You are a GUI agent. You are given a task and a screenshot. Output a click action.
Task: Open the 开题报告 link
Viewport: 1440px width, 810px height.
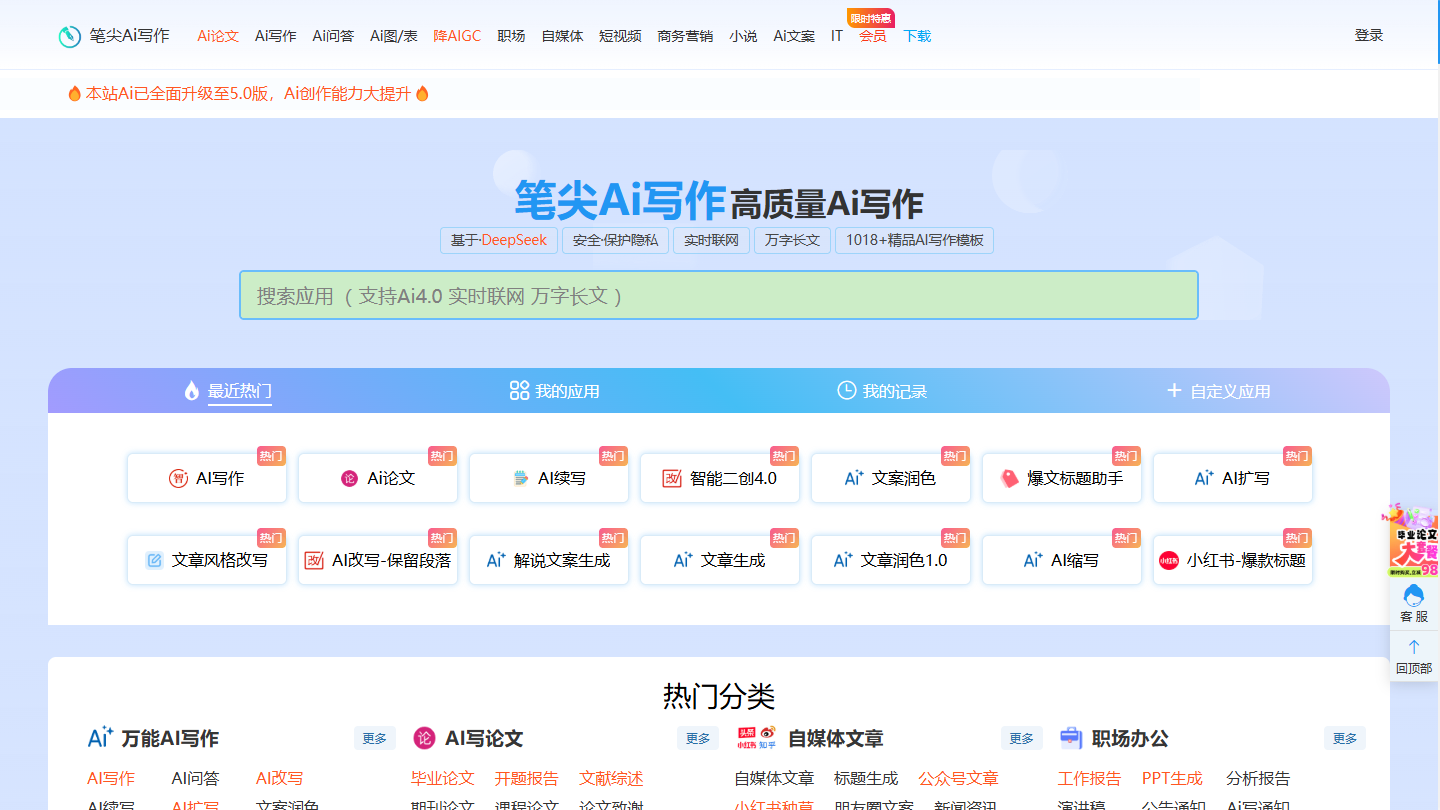(526, 778)
